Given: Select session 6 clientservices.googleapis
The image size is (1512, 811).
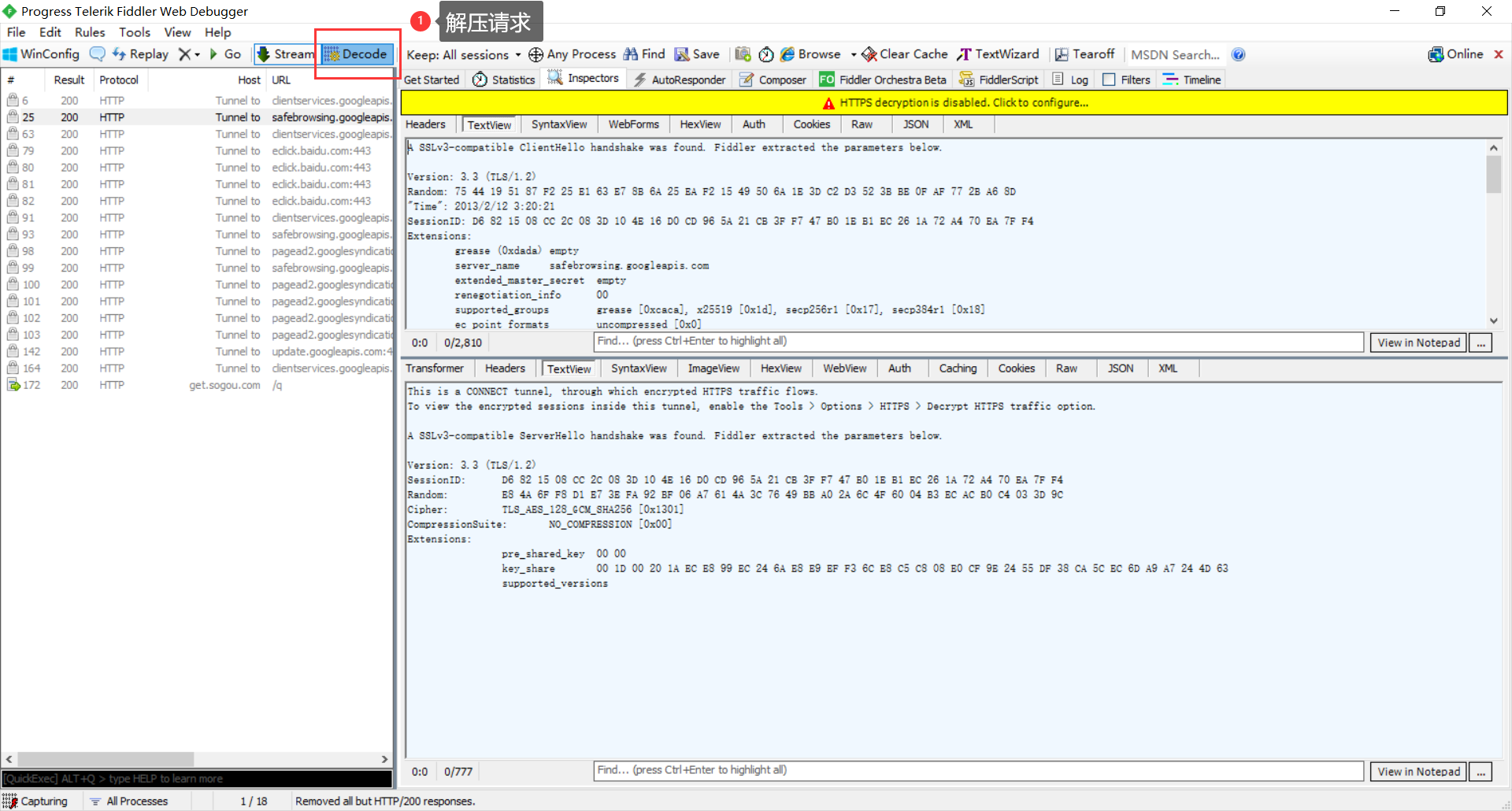Looking at the screenshot, I should pos(196,101).
